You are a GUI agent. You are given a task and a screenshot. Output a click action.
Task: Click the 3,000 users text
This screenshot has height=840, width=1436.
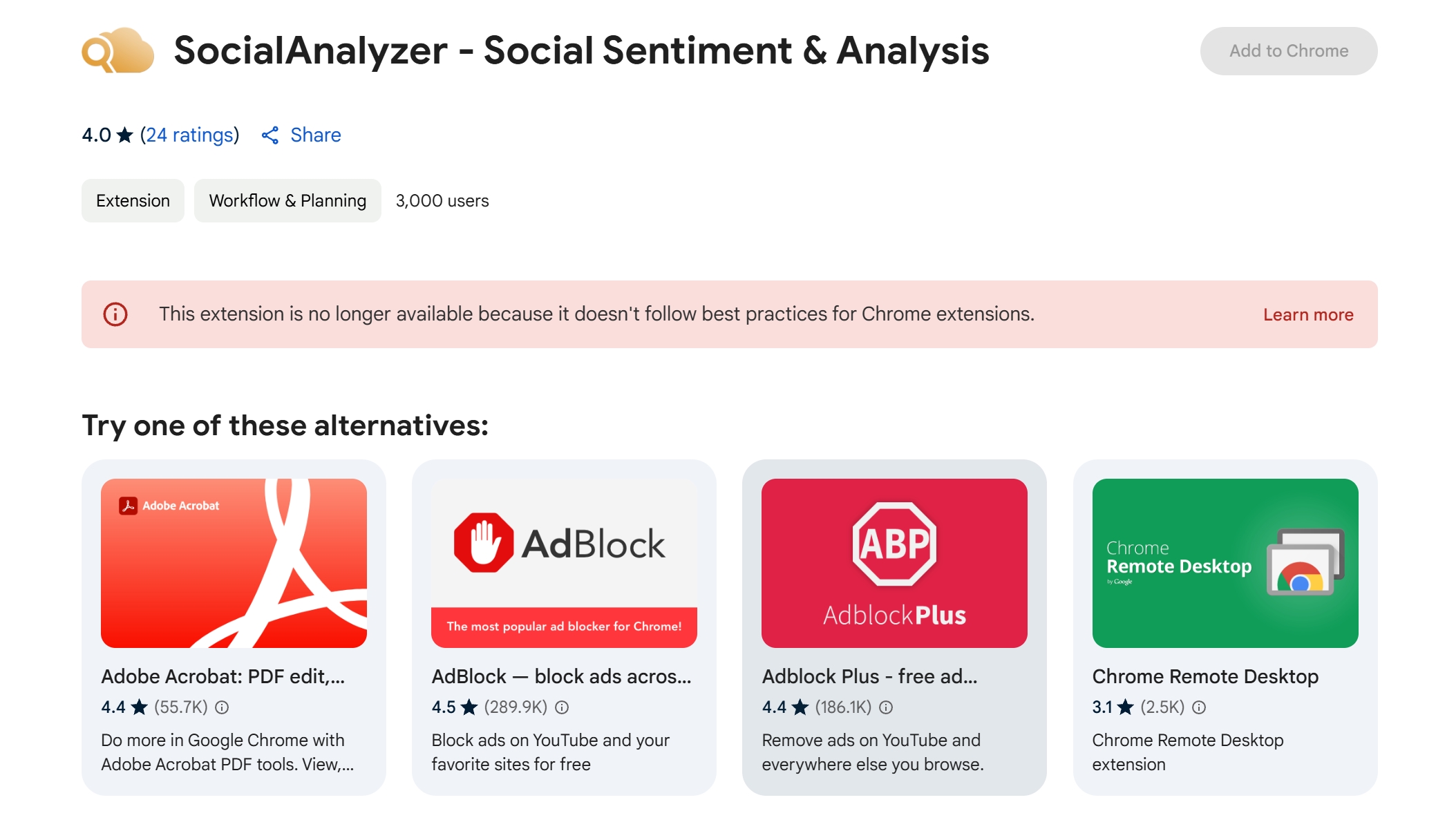tap(442, 200)
